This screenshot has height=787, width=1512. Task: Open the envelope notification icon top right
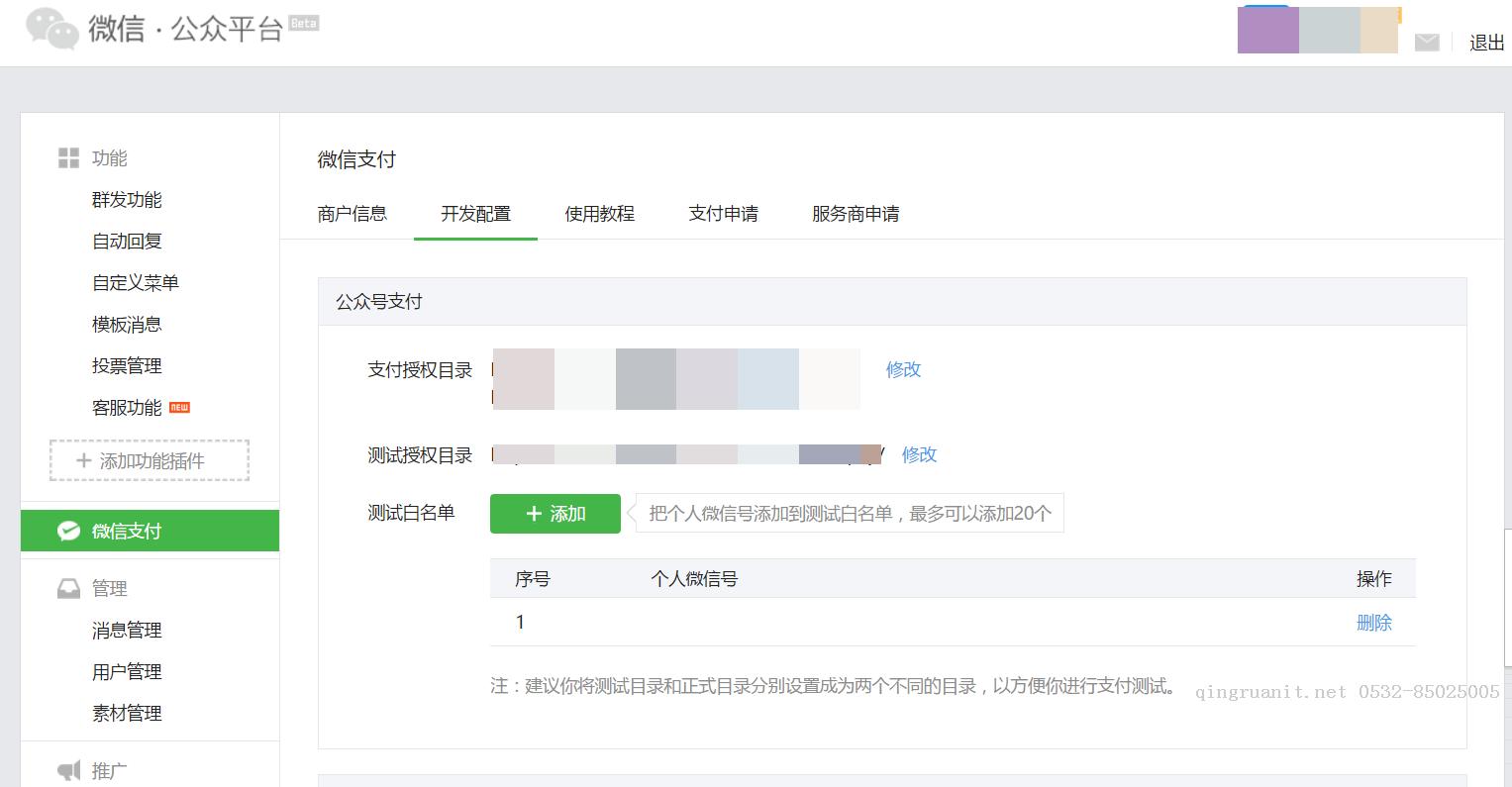pyautogui.click(x=1426, y=43)
